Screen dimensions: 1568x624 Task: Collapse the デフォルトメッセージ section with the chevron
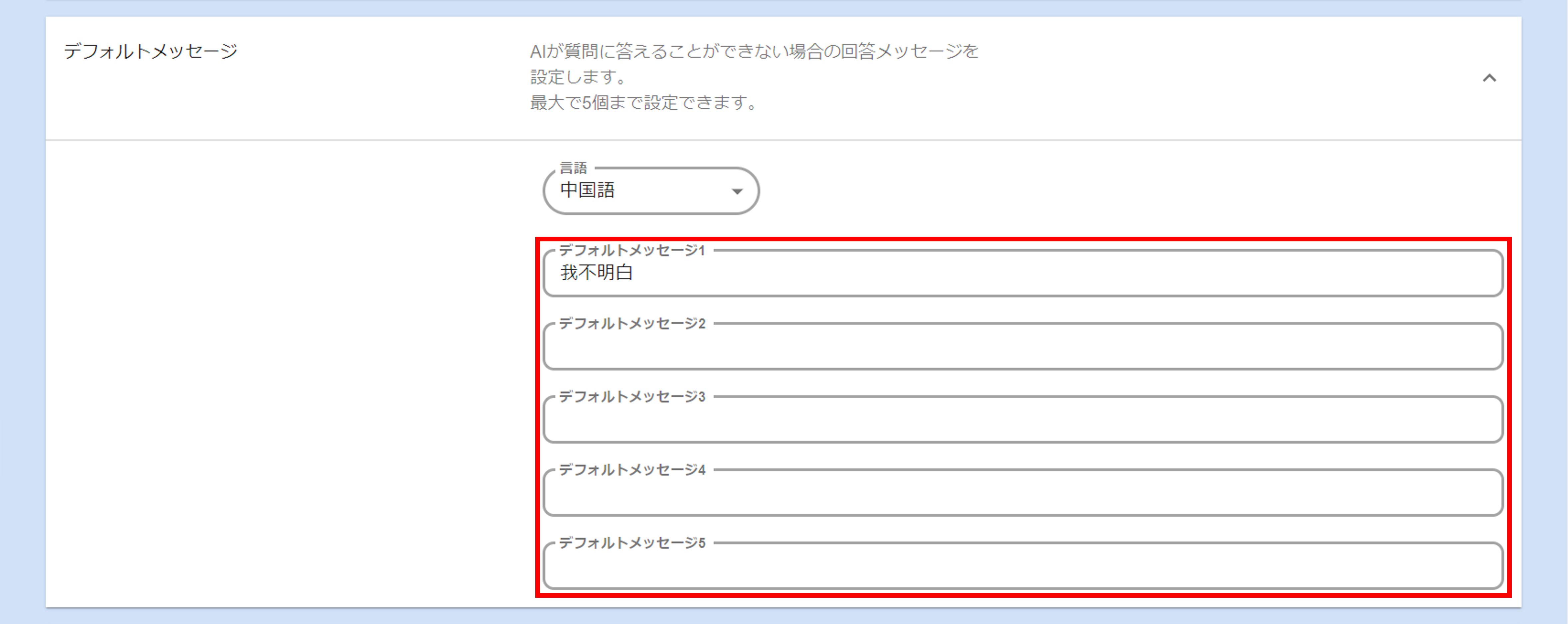point(1489,78)
